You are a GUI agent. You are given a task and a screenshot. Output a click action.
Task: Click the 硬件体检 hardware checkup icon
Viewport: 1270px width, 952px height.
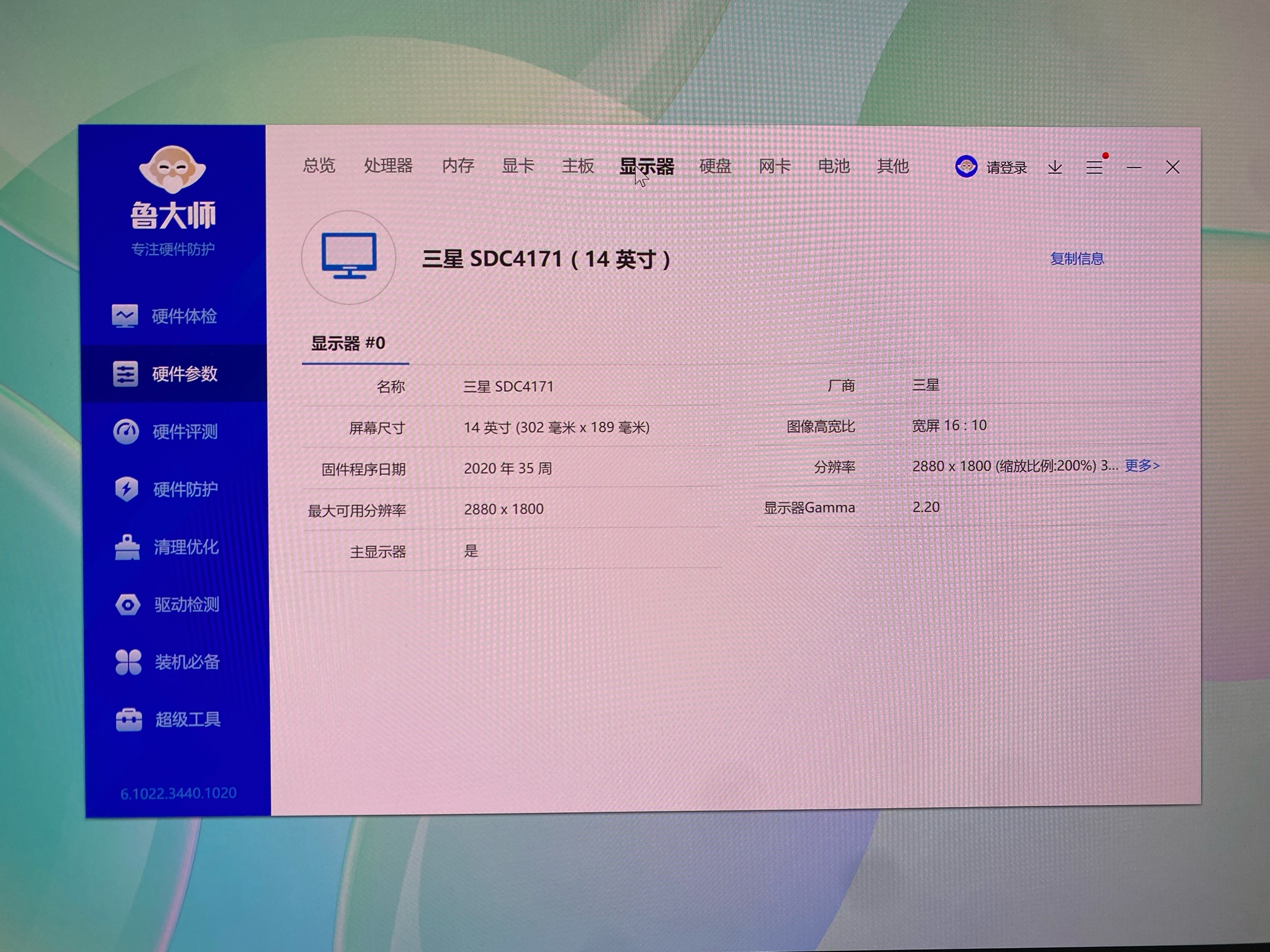pos(125,315)
